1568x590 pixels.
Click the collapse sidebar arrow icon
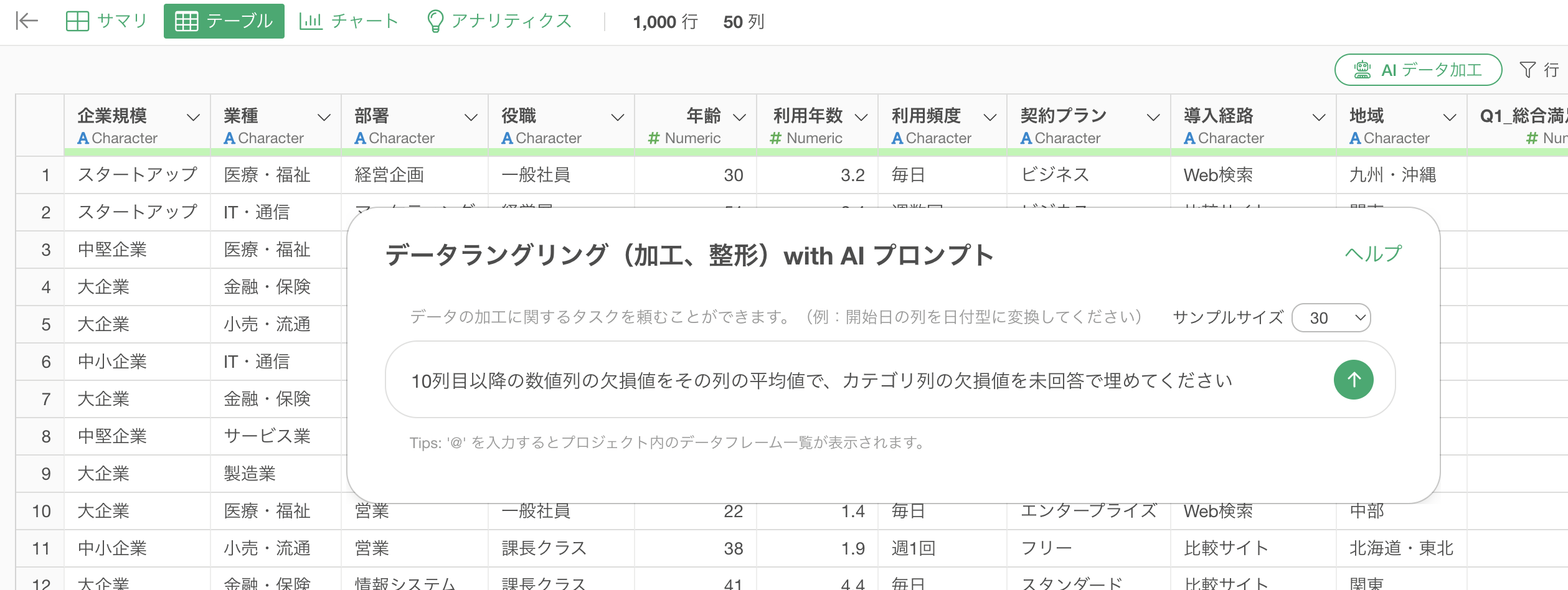point(27,21)
